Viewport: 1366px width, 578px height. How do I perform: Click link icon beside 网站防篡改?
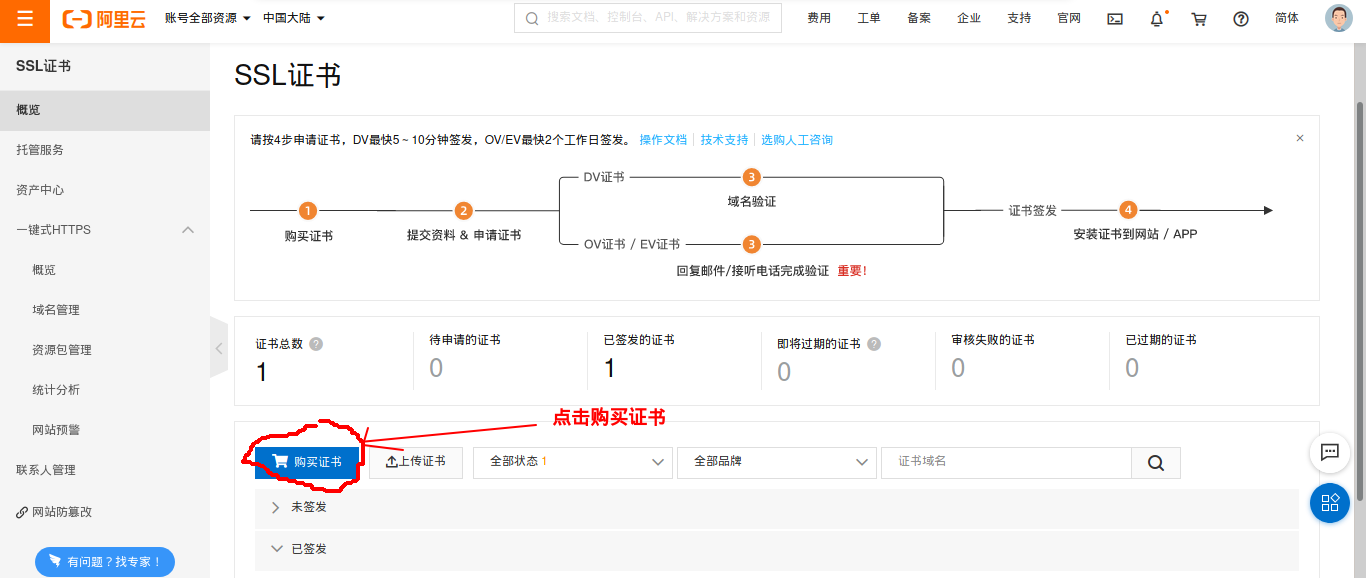coord(22,512)
